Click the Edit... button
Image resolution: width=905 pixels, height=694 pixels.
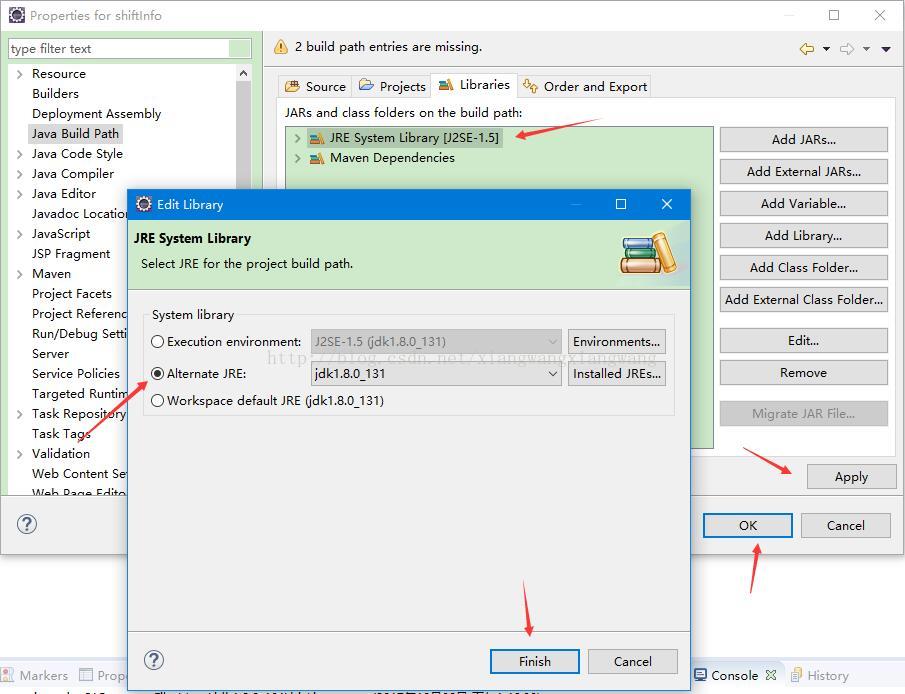pyautogui.click(x=803, y=341)
